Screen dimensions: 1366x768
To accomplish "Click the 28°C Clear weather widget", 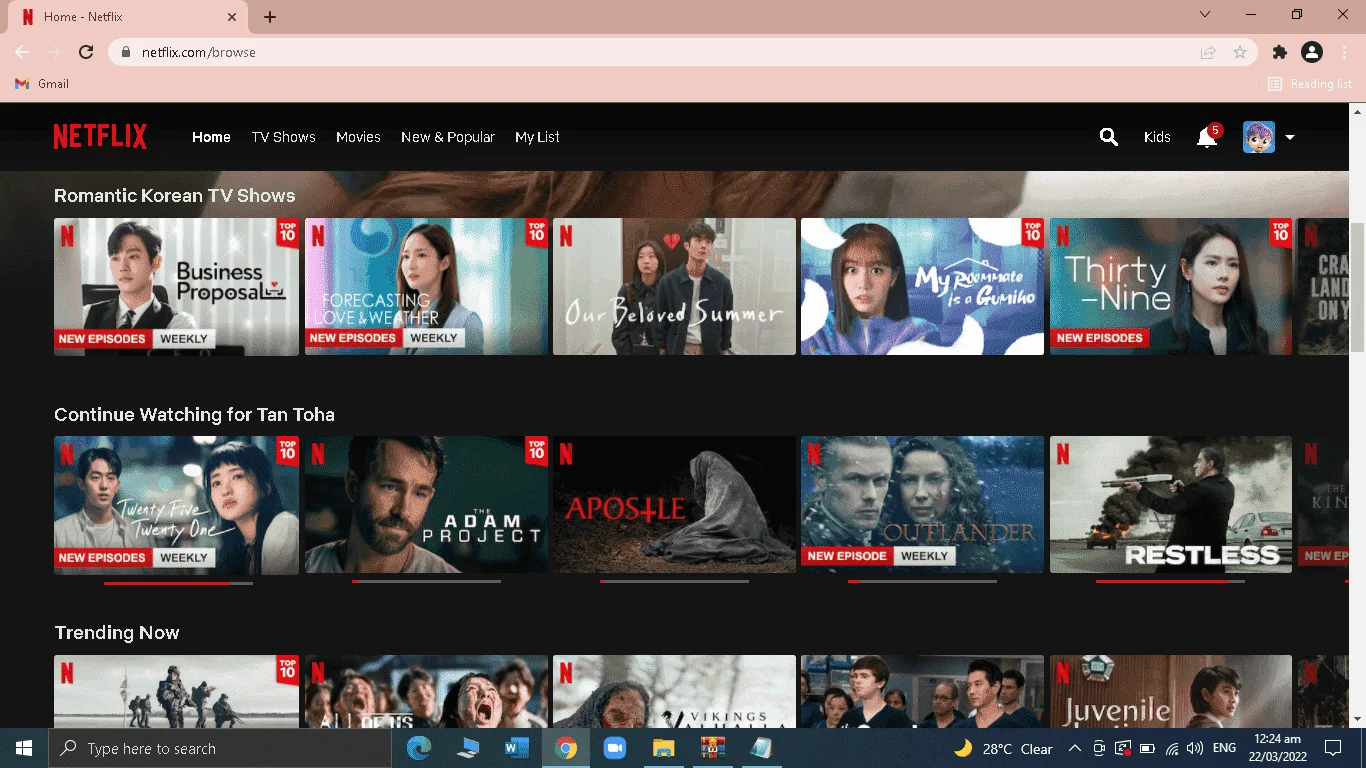I will [x=1003, y=748].
